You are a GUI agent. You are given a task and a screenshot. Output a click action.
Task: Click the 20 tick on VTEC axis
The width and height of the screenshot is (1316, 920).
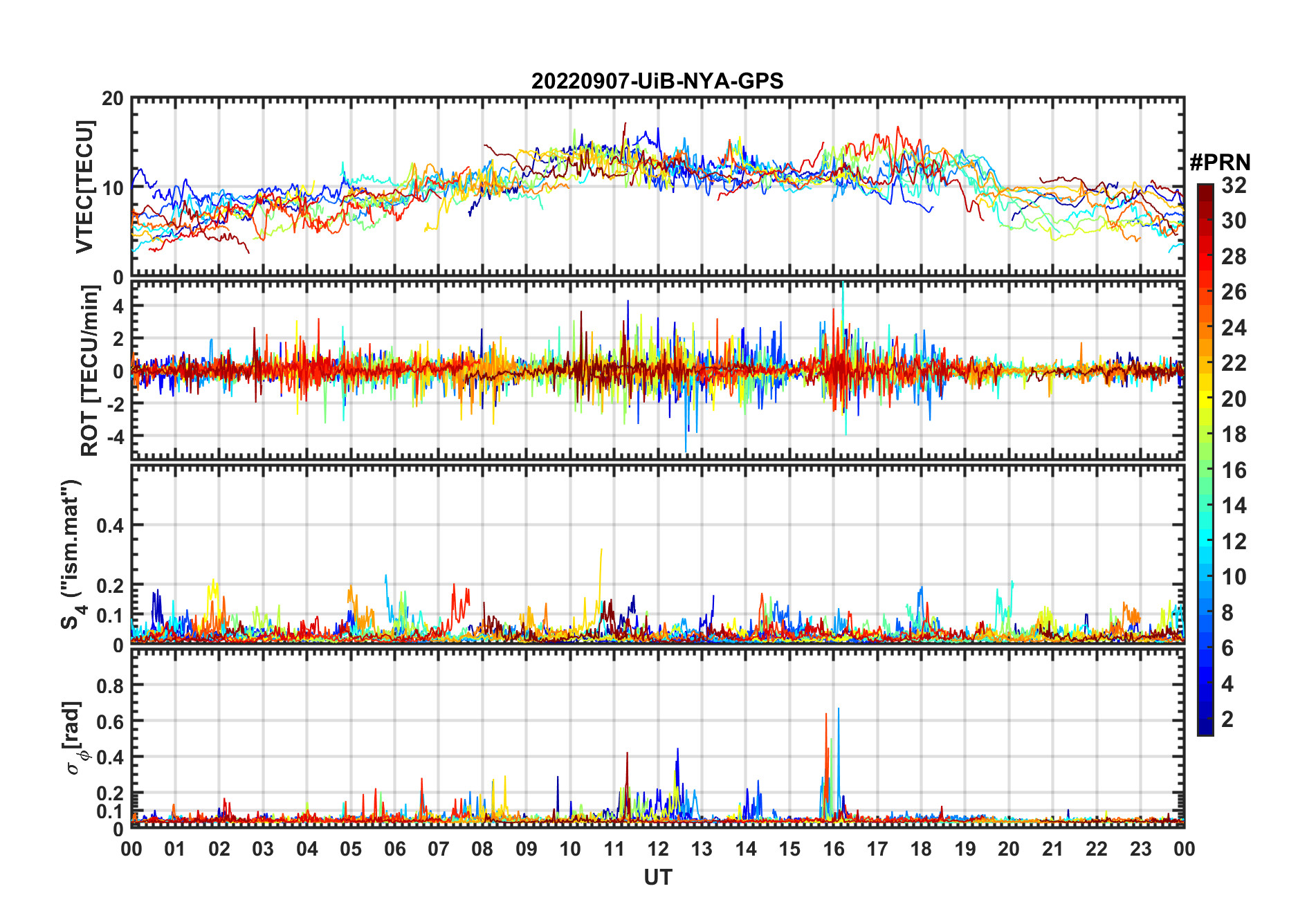[x=113, y=99]
